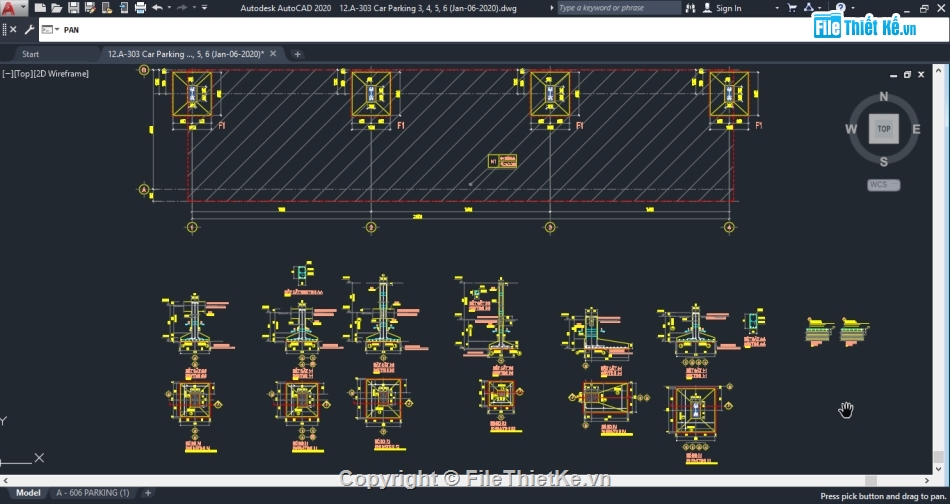The image size is (950, 504).
Task: Click E on the ViewCube compass
Action: [x=916, y=129]
